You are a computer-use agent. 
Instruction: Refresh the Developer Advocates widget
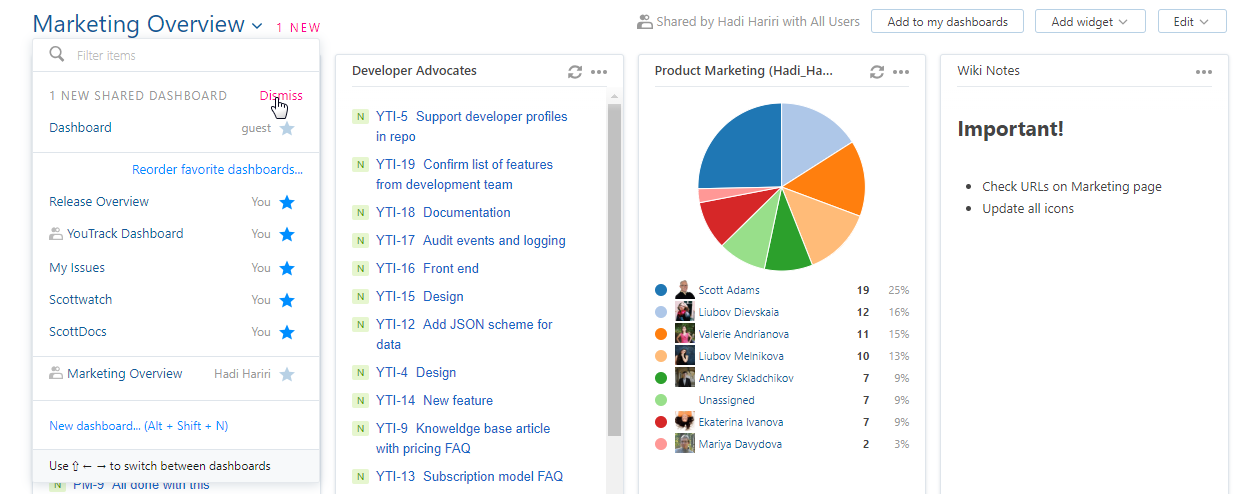[x=575, y=72]
